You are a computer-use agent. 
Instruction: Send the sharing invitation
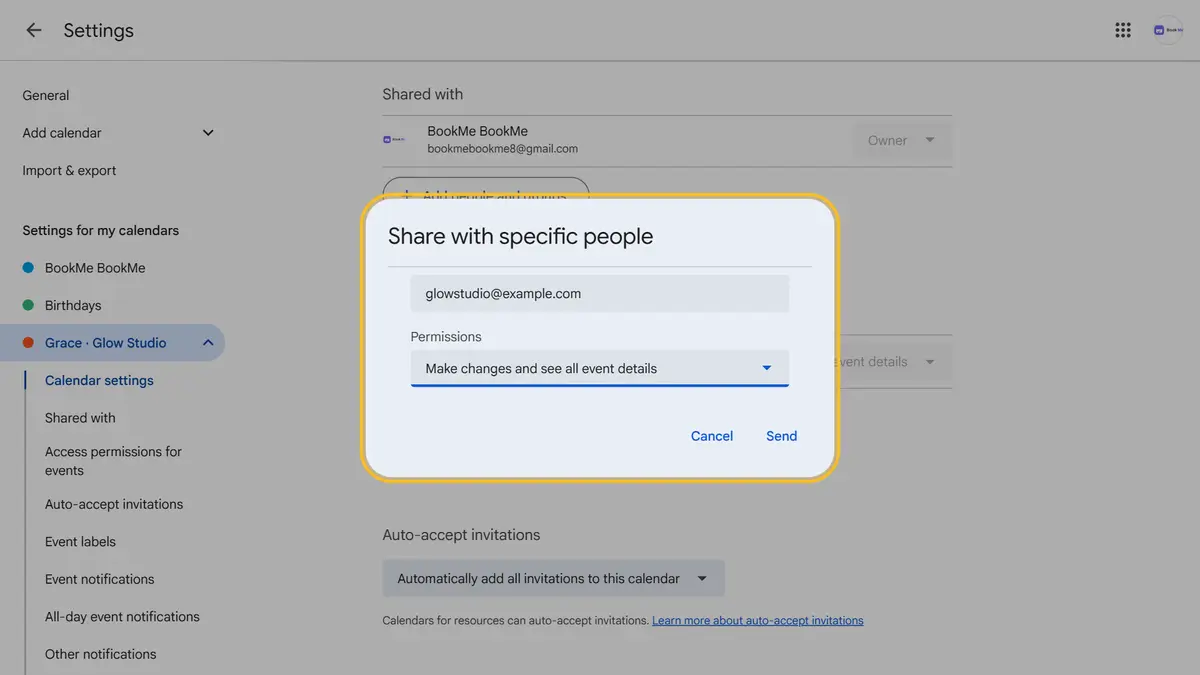(x=782, y=436)
